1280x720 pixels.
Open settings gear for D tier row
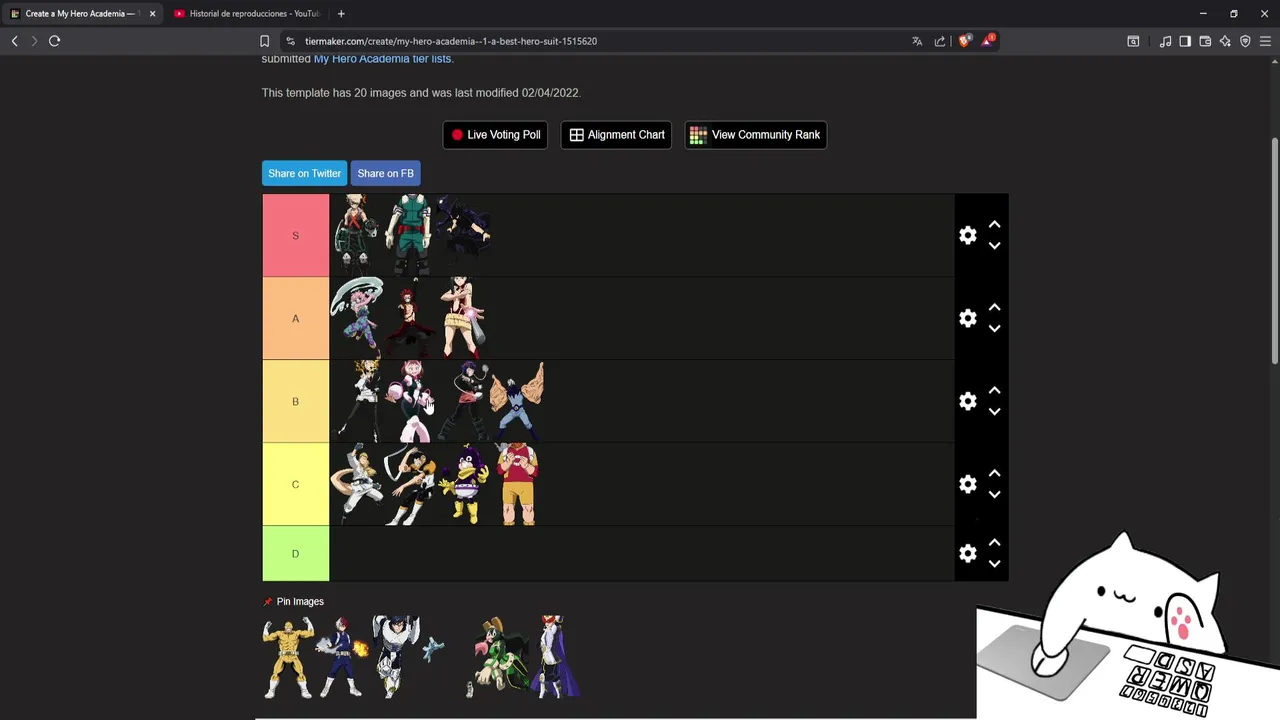pyautogui.click(x=967, y=553)
